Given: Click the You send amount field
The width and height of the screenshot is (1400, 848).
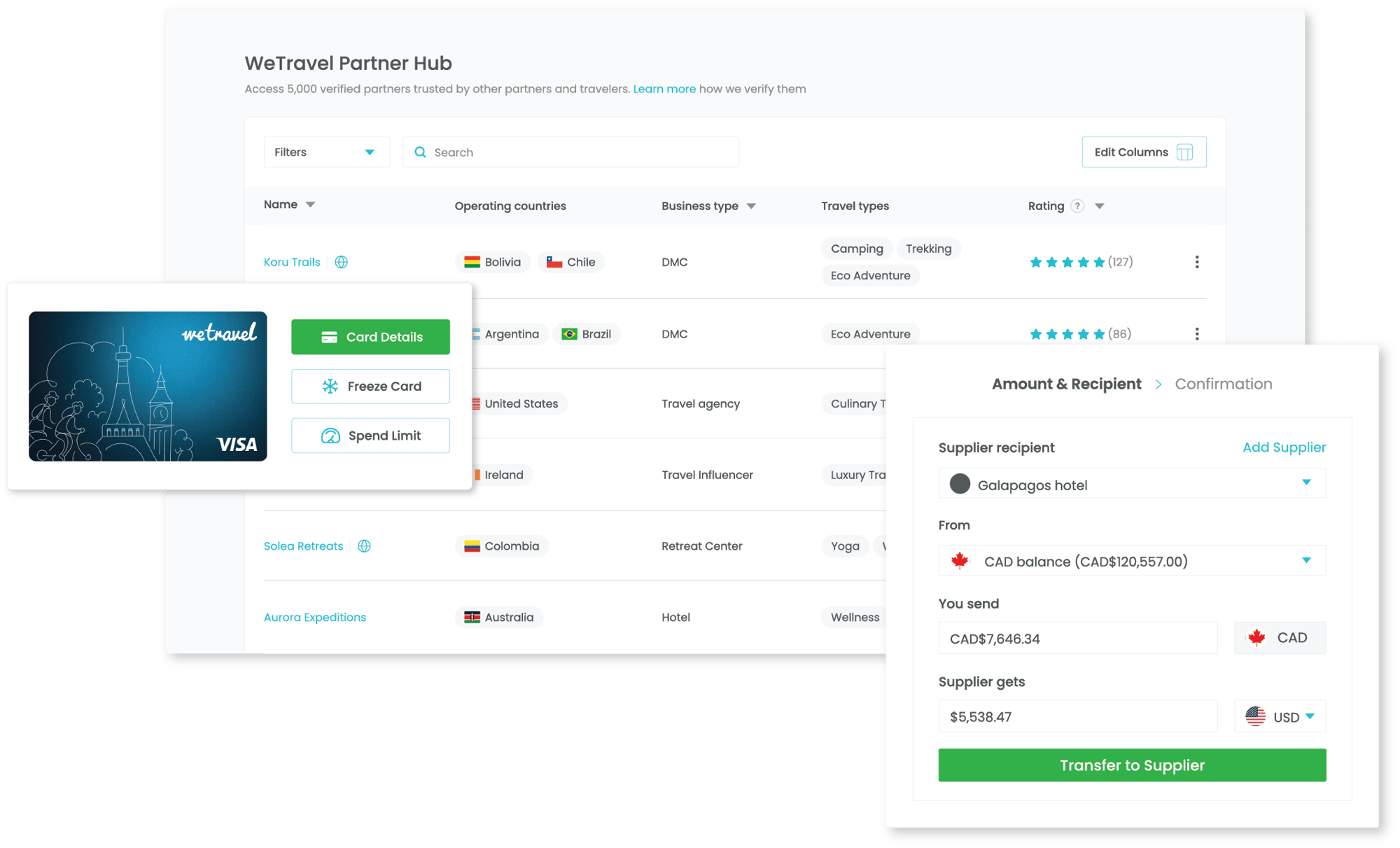Looking at the screenshot, I should [1078, 638].
